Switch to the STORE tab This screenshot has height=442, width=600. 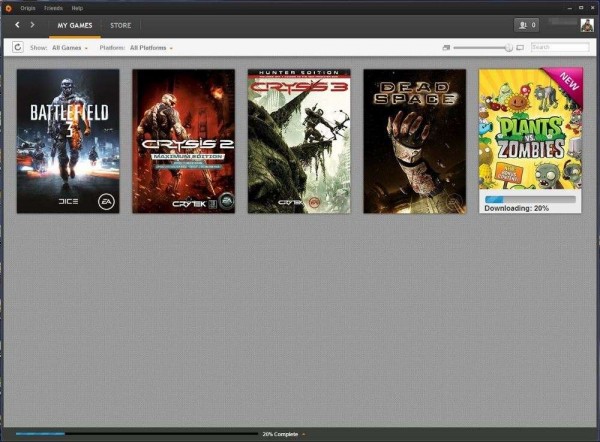(x=121, y=26)
